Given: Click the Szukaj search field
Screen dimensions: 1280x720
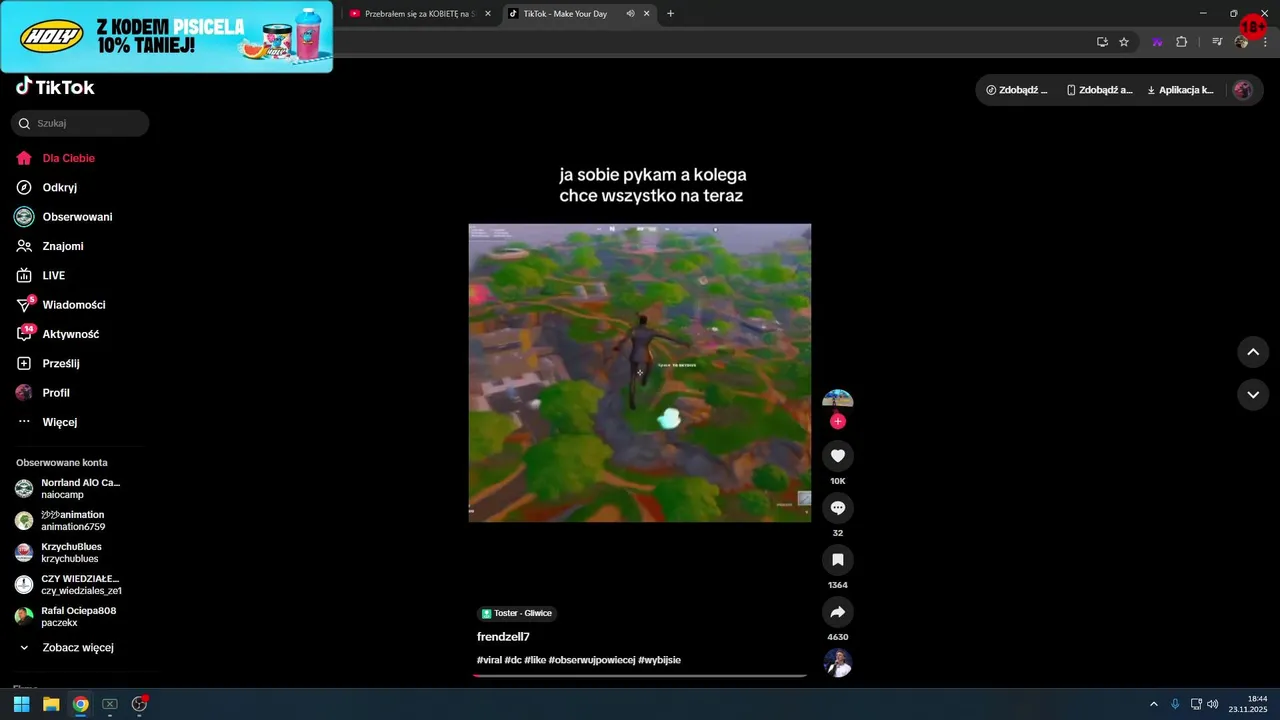Looking at the screenshot, I should tap(80, 123).
